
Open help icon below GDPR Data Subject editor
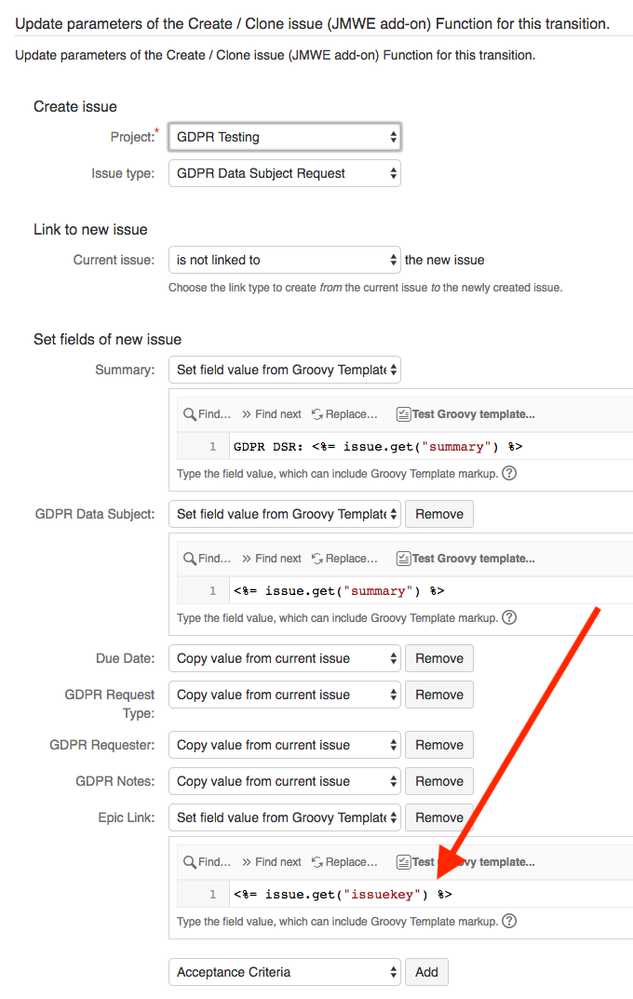509,617
